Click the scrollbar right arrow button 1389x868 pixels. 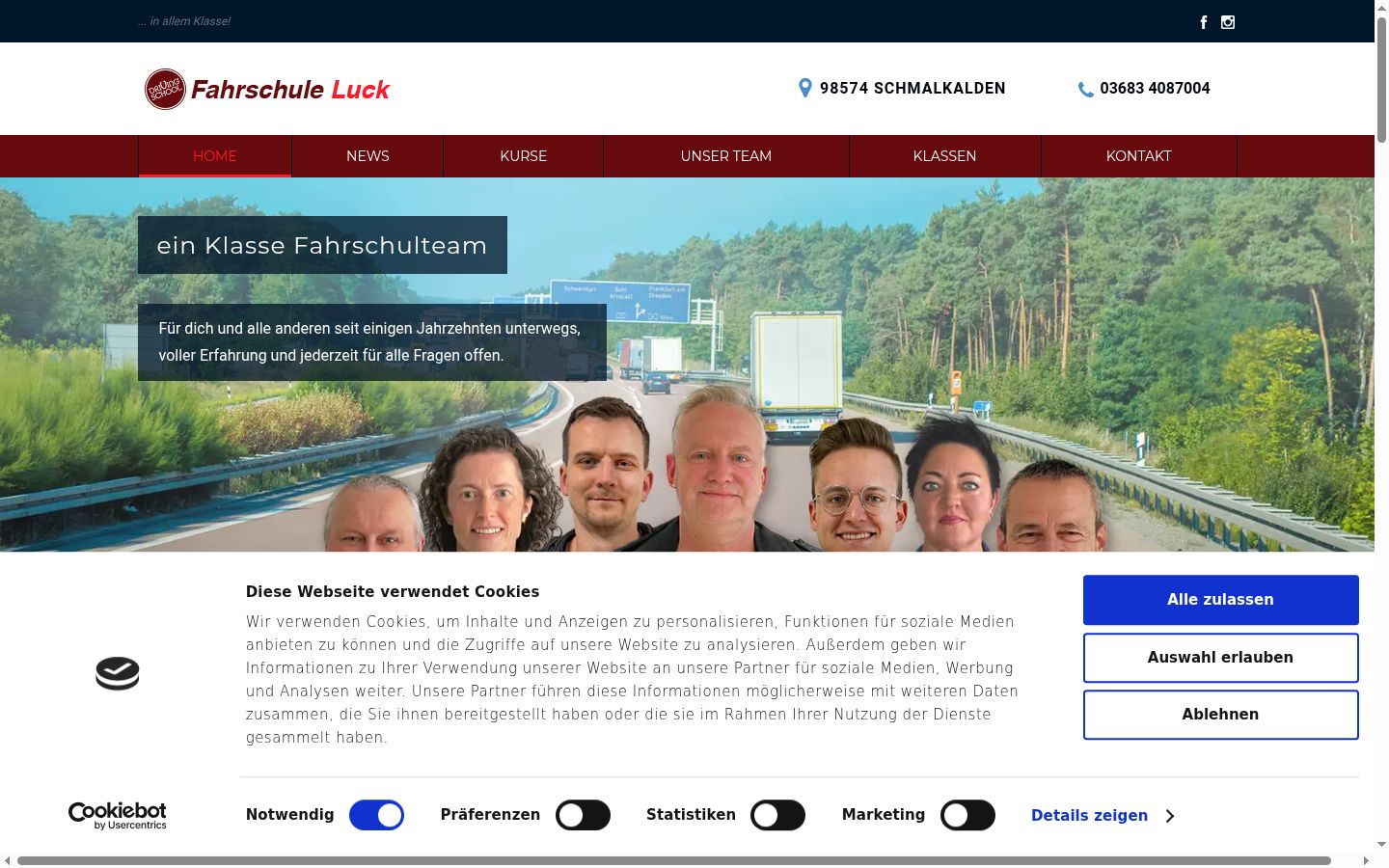[1366, 860]
